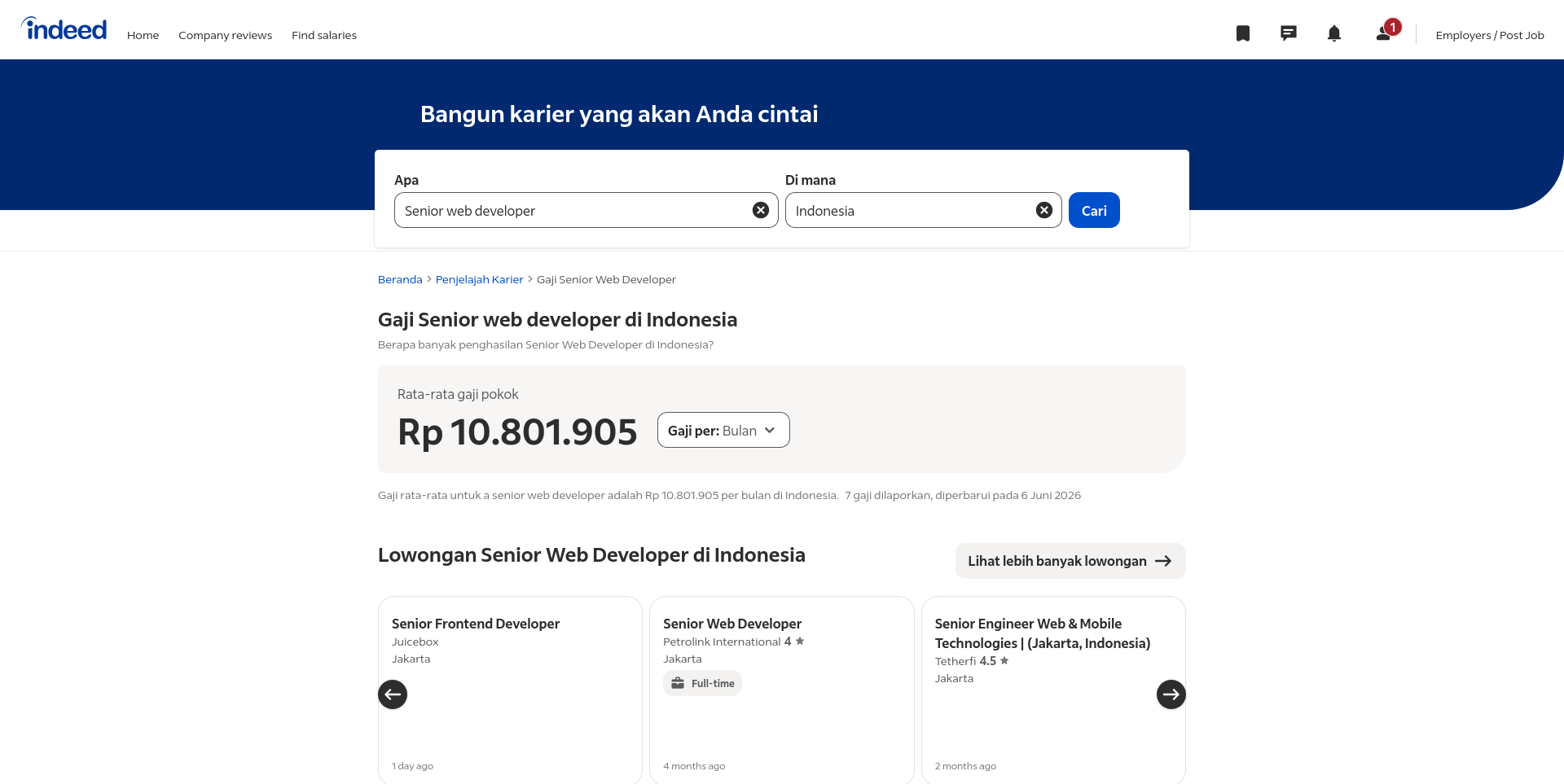Click the Indeed logo
The image size is (1564, 784).
click(64, 29)
